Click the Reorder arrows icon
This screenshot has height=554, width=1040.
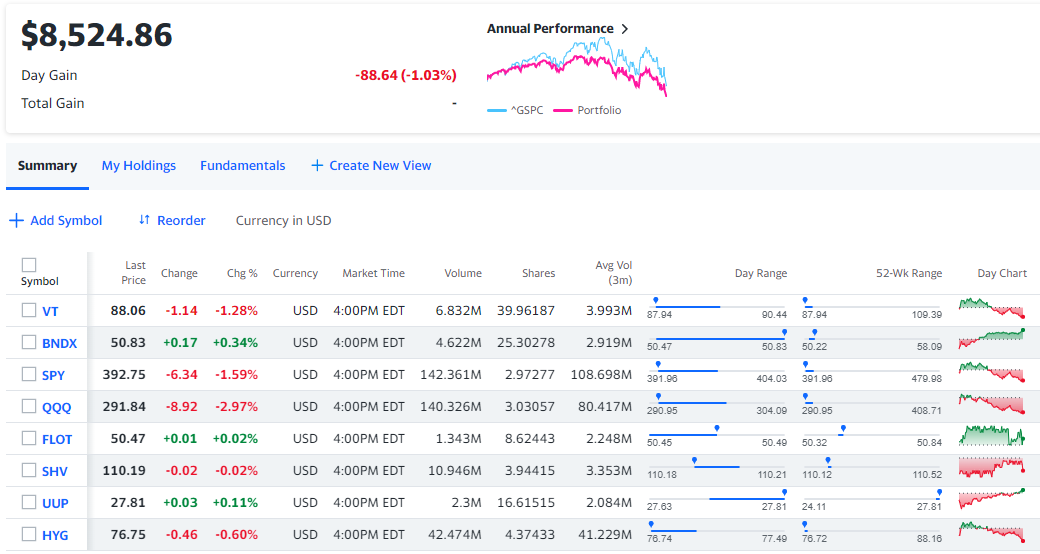pos(144,220)
